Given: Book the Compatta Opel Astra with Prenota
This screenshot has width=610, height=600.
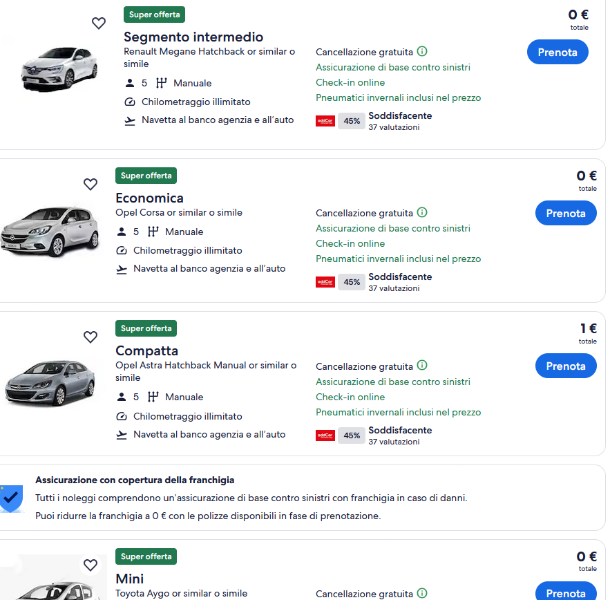Looking at the screenshot, I should tap(566, 366).
